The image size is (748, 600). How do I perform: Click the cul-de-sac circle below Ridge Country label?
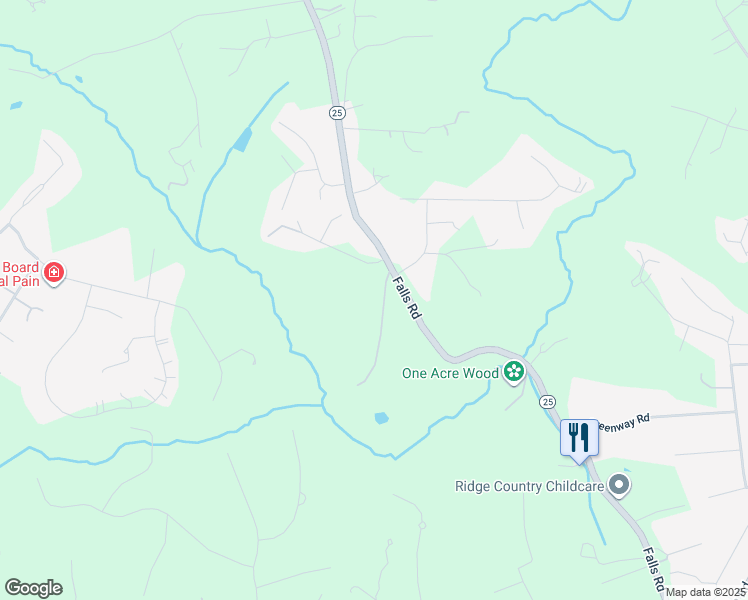pyautogui.click(x=422, y=525)
